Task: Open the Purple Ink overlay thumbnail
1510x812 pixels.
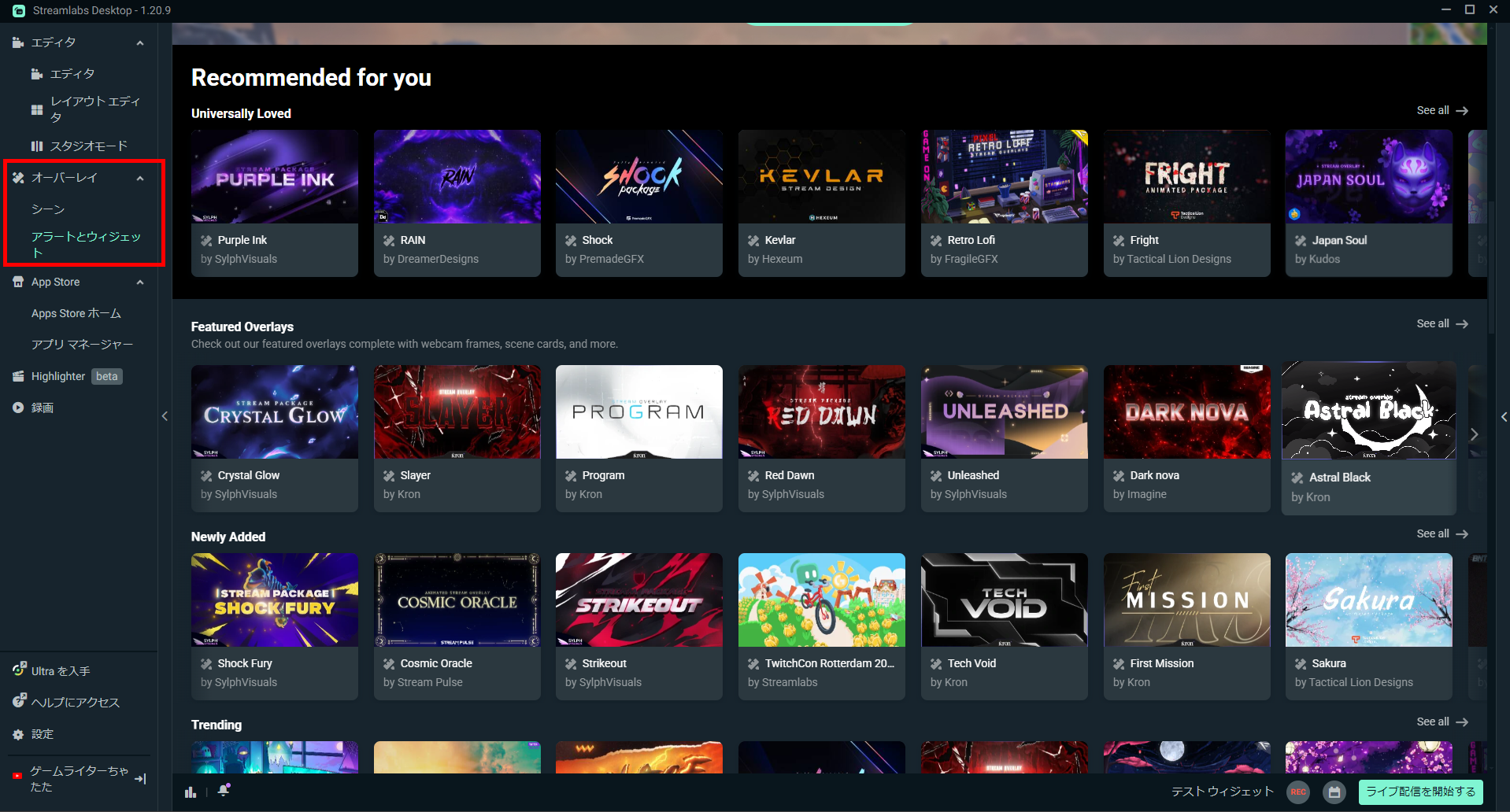Action: click(275, 177)
